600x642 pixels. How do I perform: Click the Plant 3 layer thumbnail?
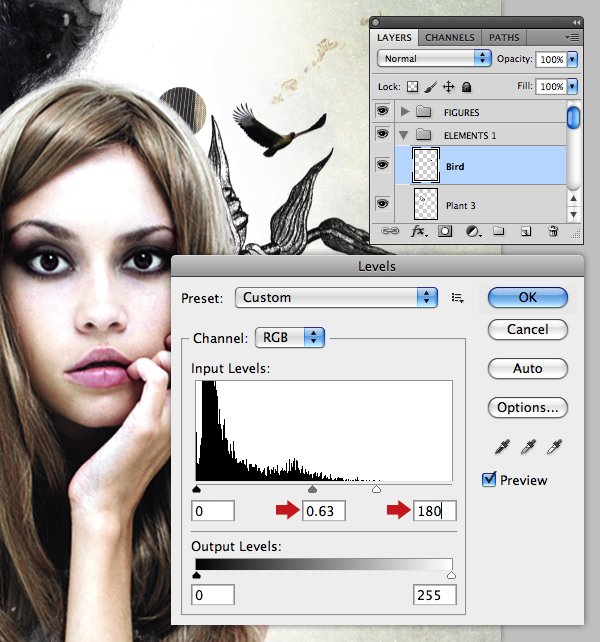[x=426, y=204]
